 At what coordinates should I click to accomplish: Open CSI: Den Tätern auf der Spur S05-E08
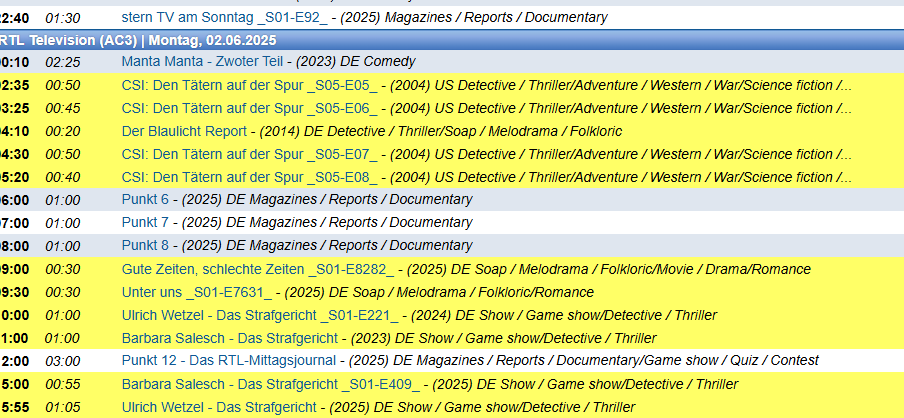pyautogui.click(x=250, y=178)
